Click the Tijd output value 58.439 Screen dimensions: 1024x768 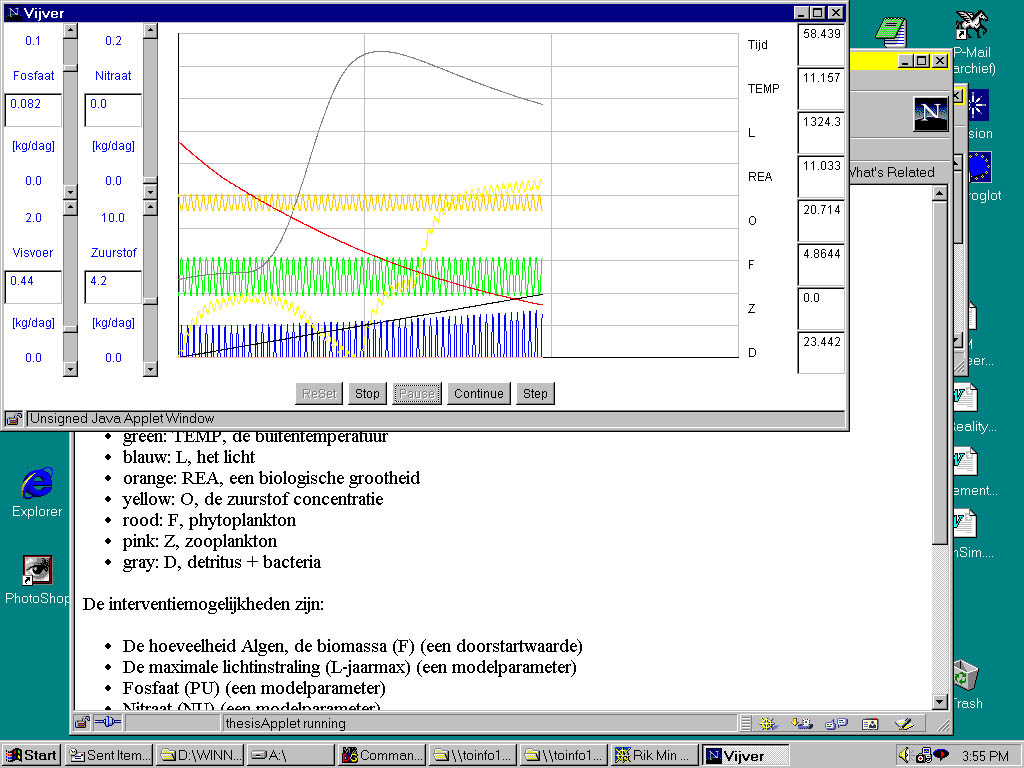821,44
